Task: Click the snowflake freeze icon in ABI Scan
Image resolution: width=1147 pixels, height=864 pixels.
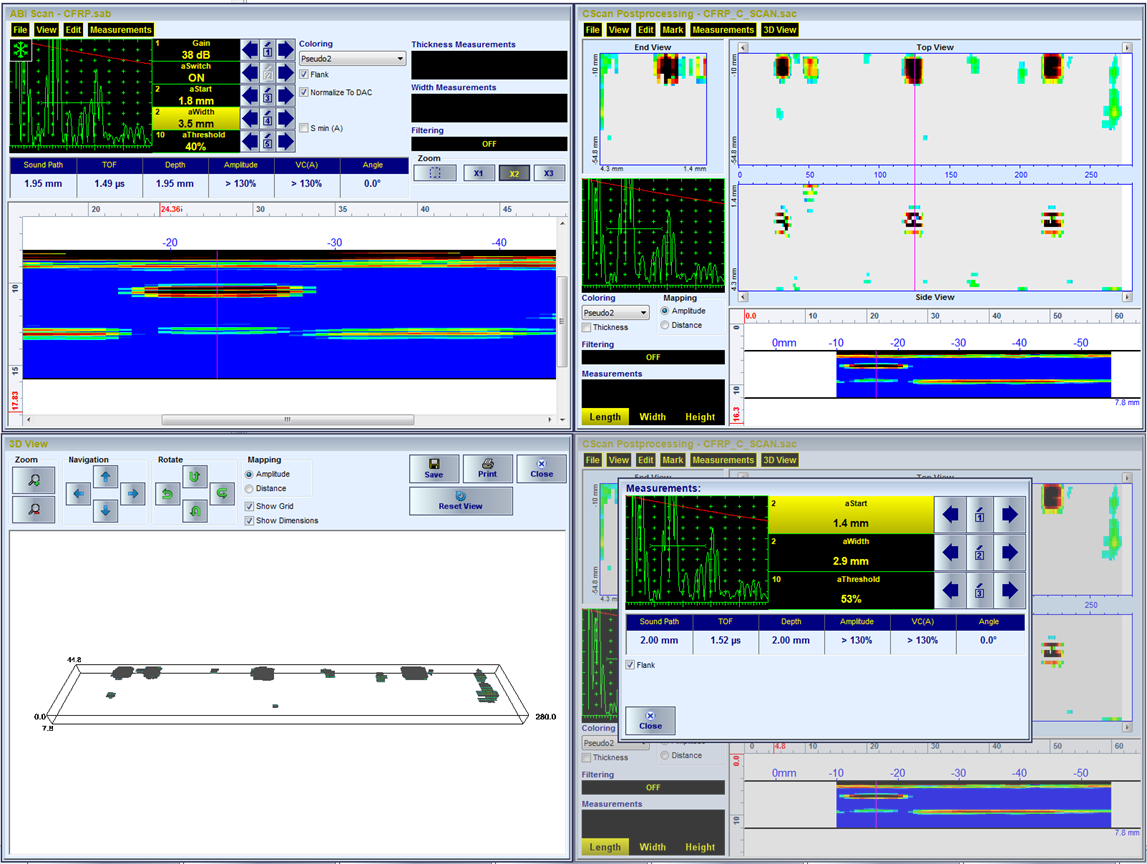Action: click(x=20, y=50)
